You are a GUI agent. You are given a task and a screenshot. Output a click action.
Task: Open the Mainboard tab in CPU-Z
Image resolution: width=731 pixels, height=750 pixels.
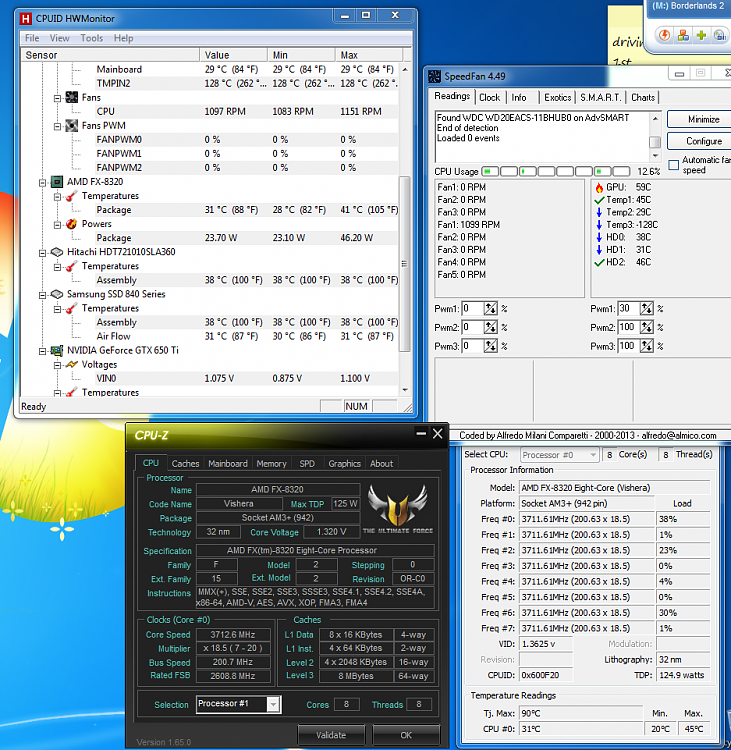tap(228, 463)
